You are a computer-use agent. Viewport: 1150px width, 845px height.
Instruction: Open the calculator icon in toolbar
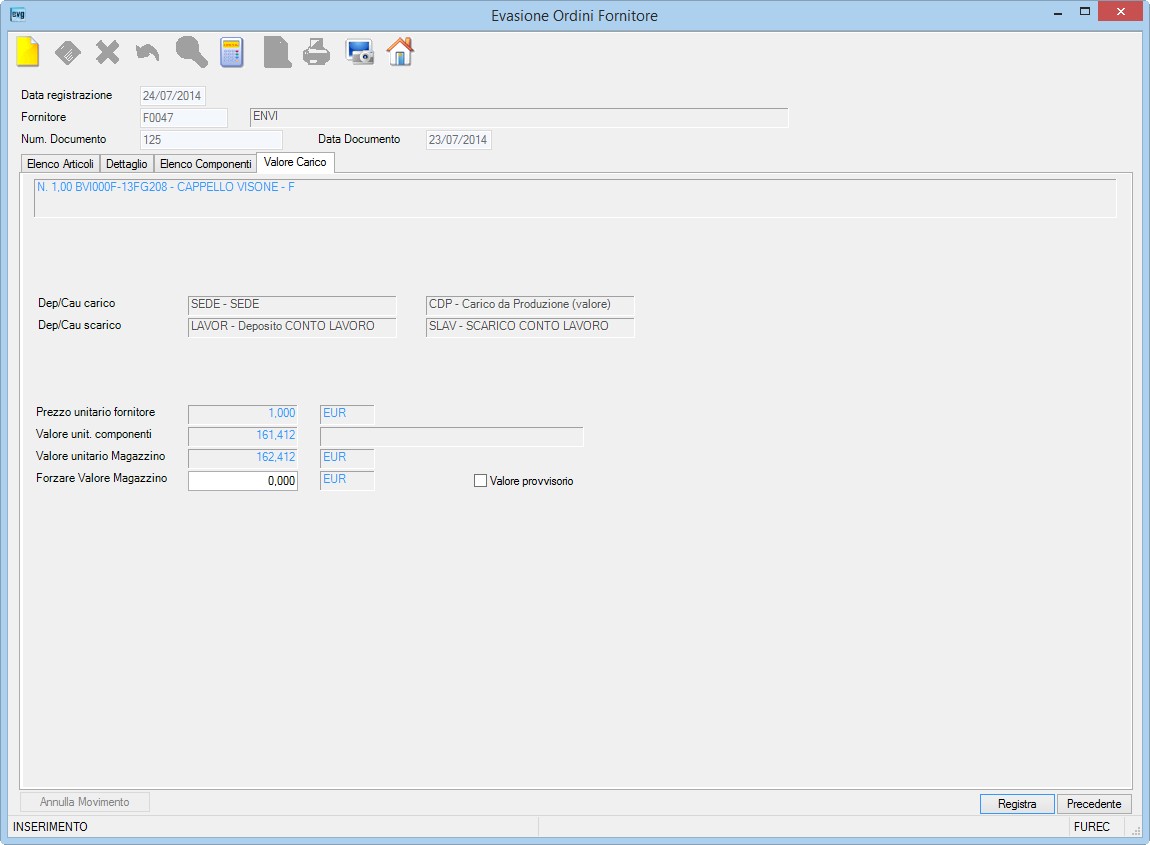(x=232, y=53)
